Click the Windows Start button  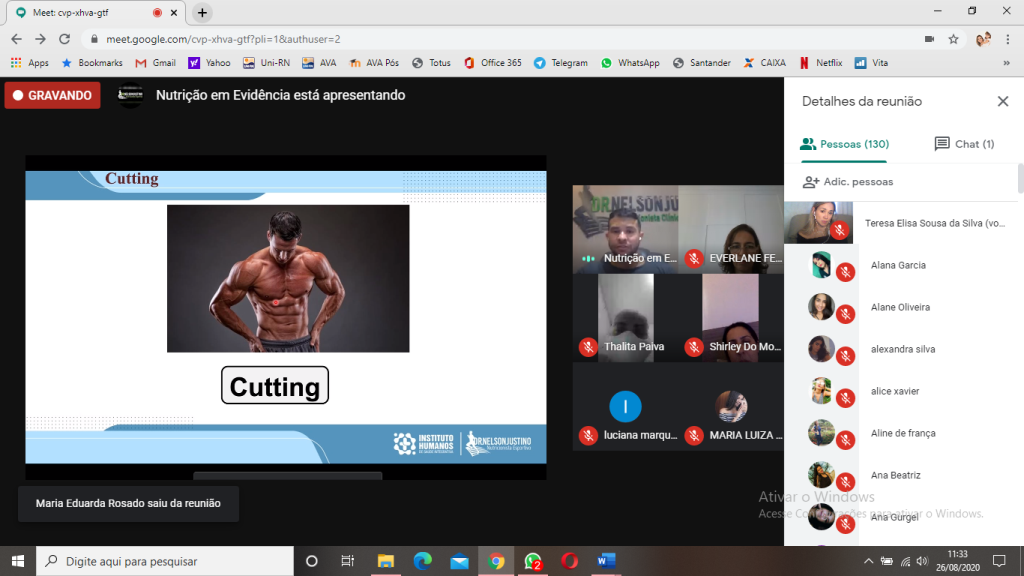click(18, 561)
